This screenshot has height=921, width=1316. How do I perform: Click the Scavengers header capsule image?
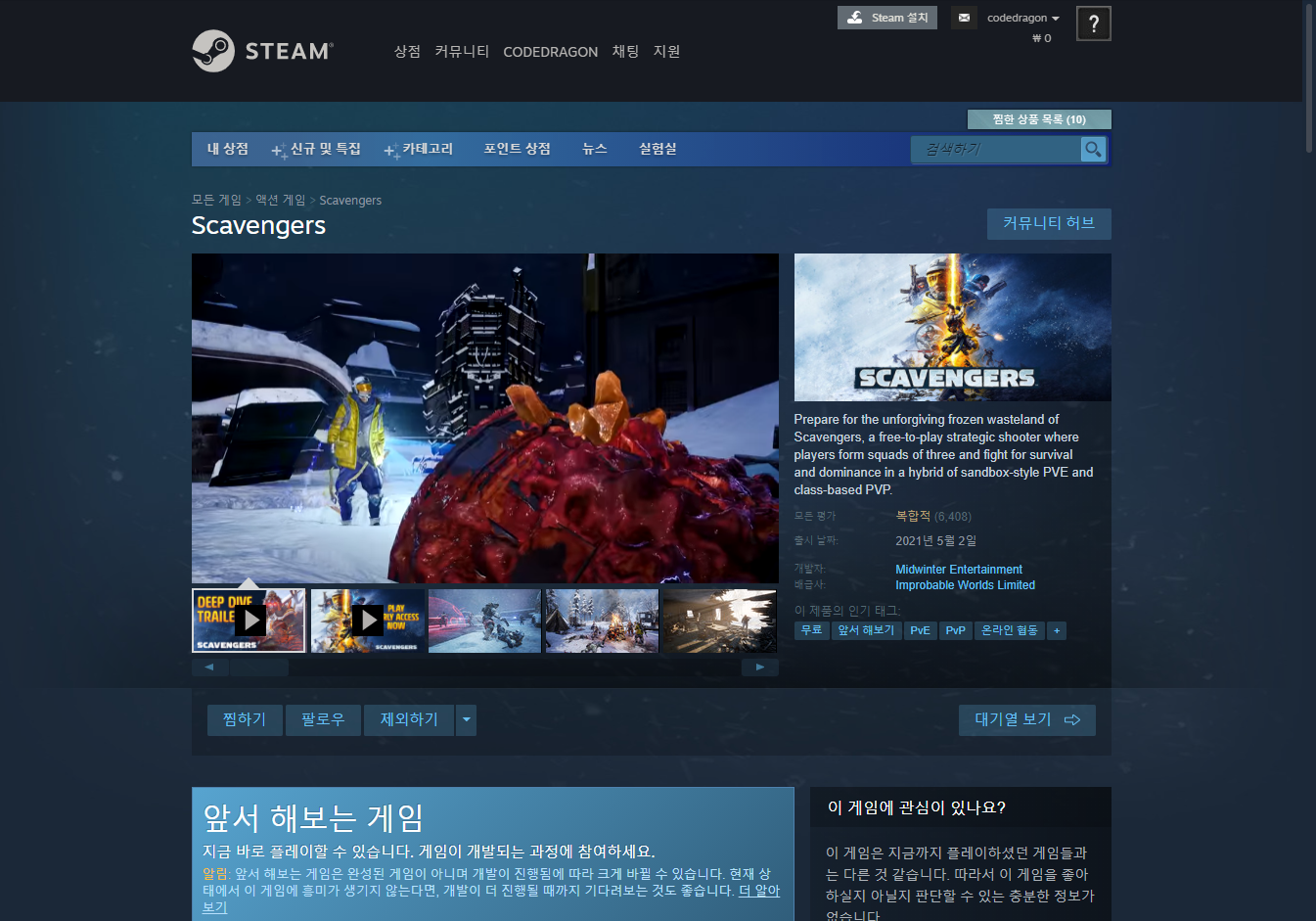pos(952,327)
